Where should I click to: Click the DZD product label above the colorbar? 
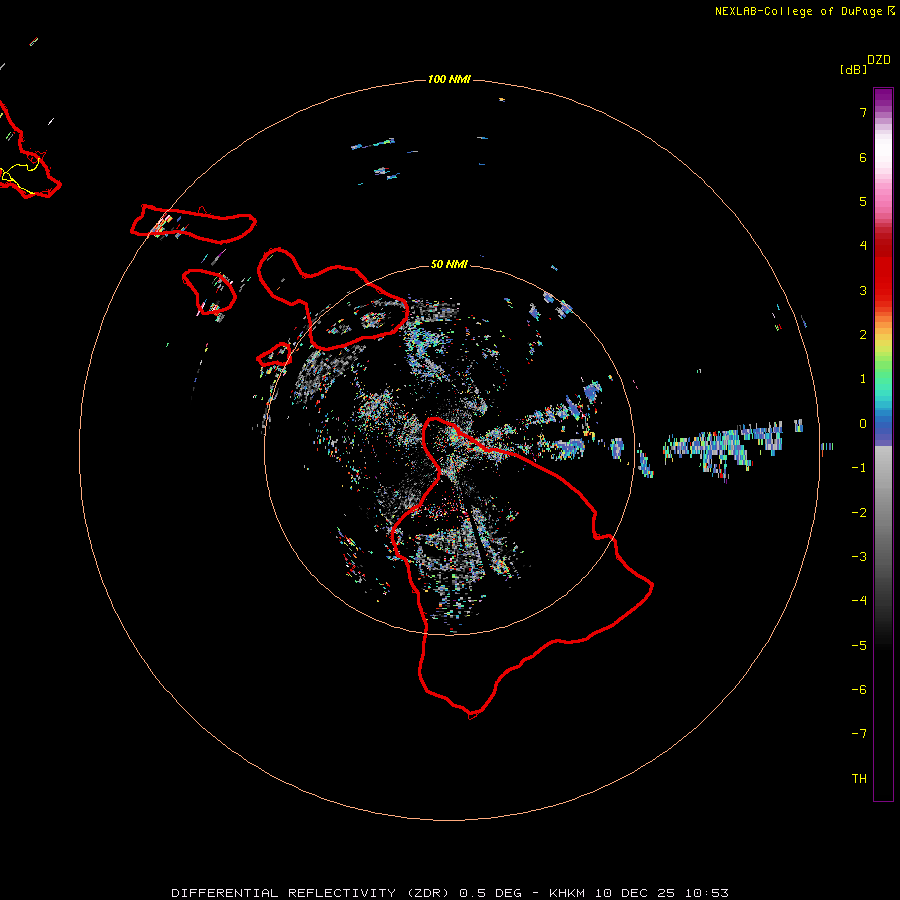(879, 60)
